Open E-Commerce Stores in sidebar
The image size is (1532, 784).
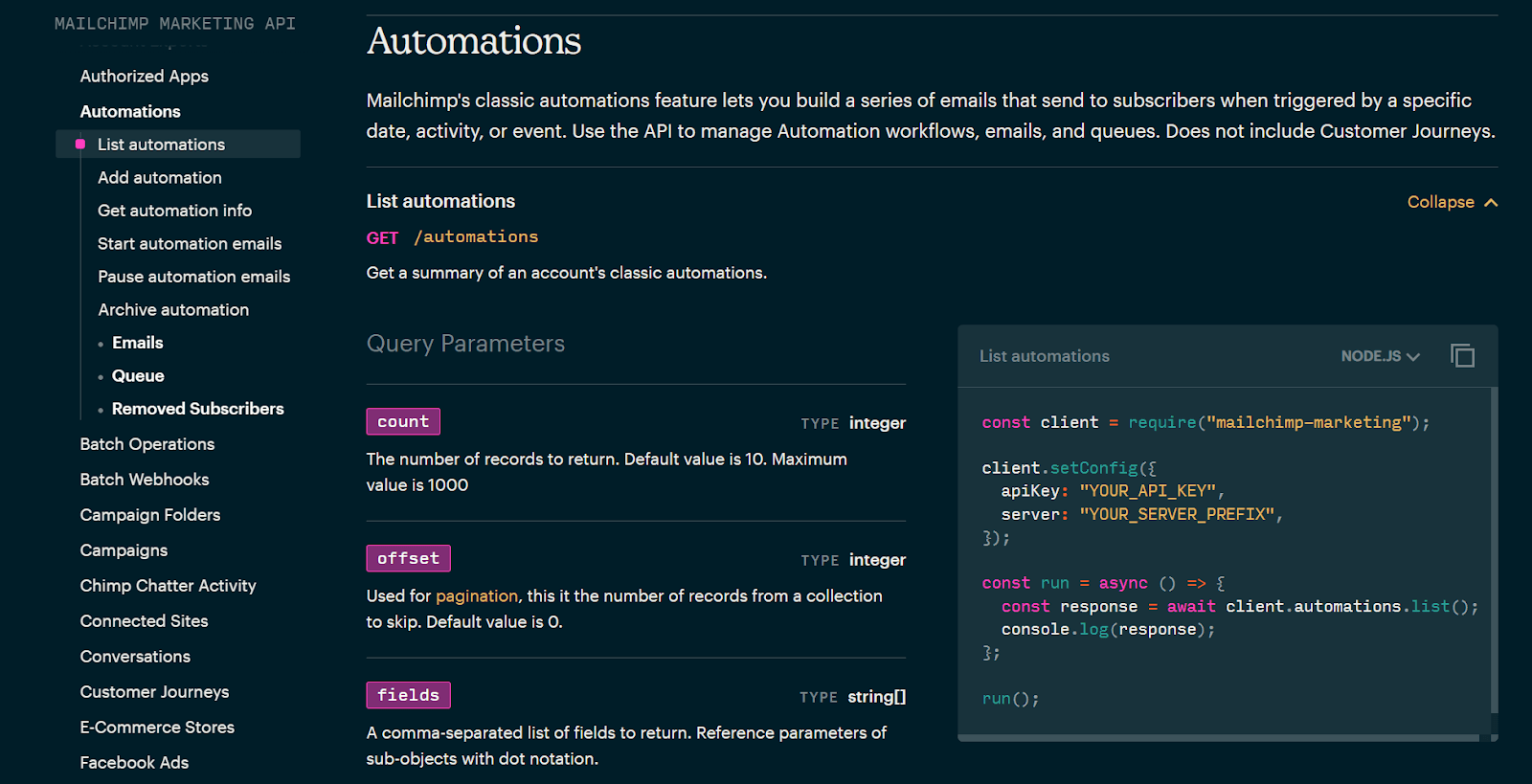(x=157, y=728)
